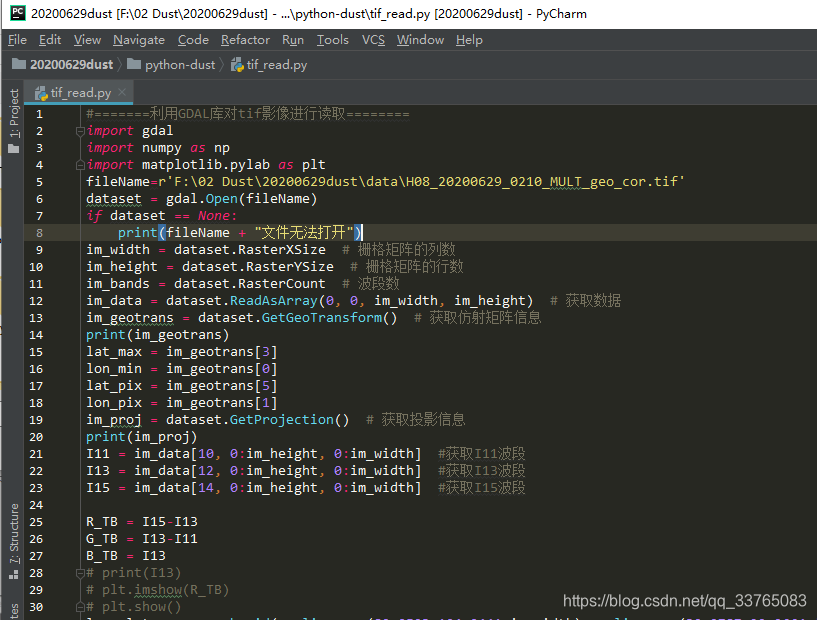
Task: Click the folder icon beside 20200629dust breadcrumb
Action: click(17, 63)
